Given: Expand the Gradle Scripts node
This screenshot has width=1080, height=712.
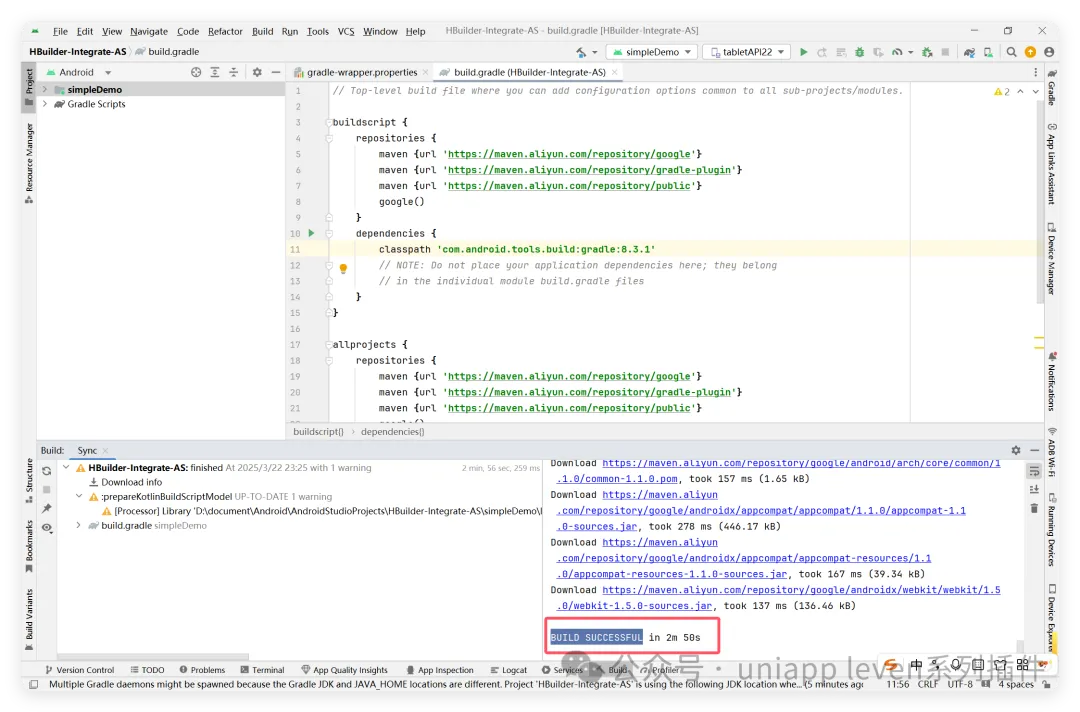Looking at the screenshot, I should 45,104.
